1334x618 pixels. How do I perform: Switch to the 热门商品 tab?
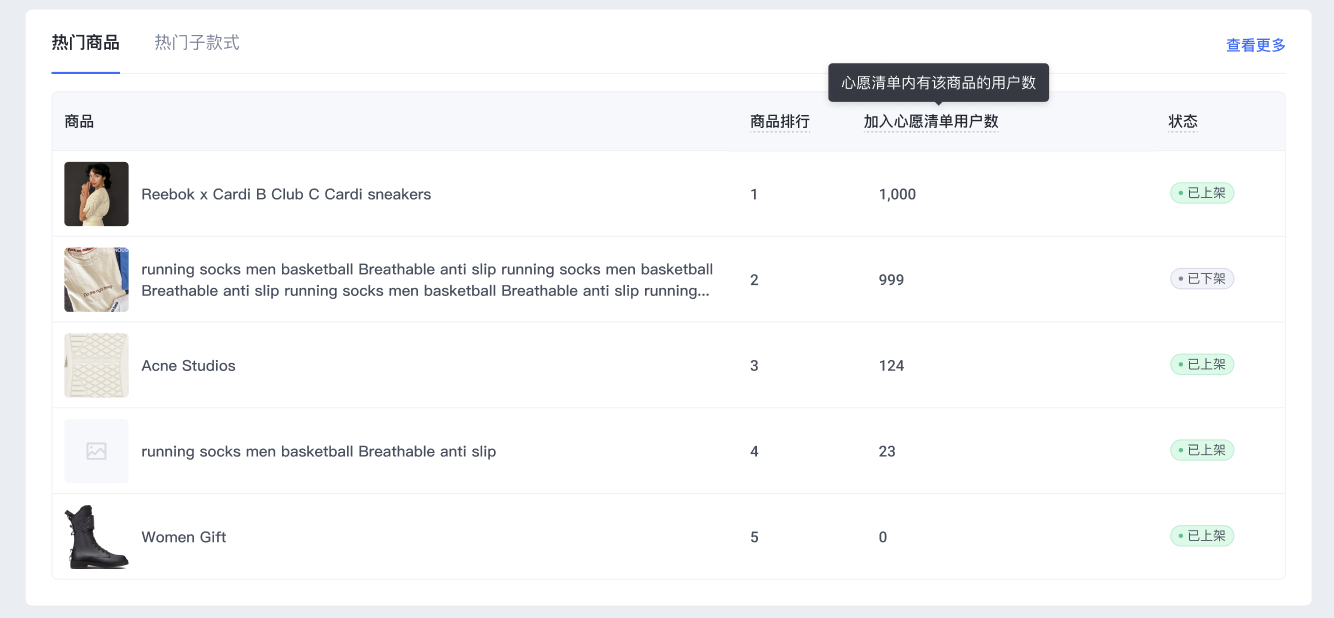[x=85, y=43]
